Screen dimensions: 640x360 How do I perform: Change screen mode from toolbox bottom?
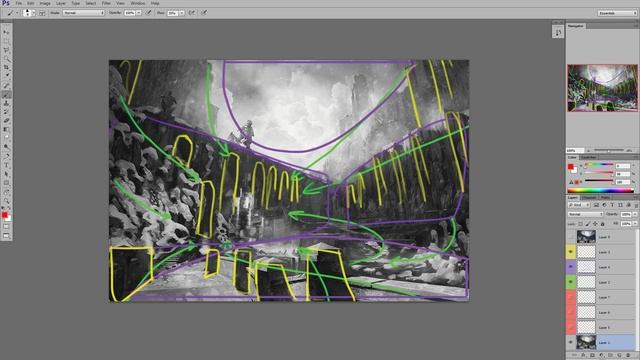(6, 236)
